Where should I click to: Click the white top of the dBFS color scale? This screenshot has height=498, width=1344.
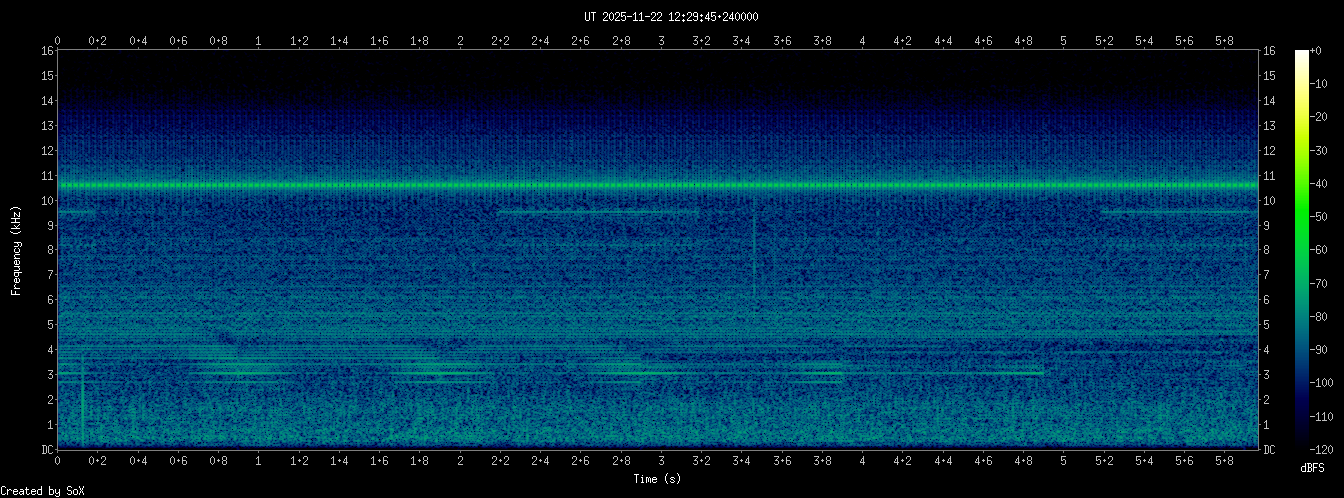click(x=1301, y=55)
